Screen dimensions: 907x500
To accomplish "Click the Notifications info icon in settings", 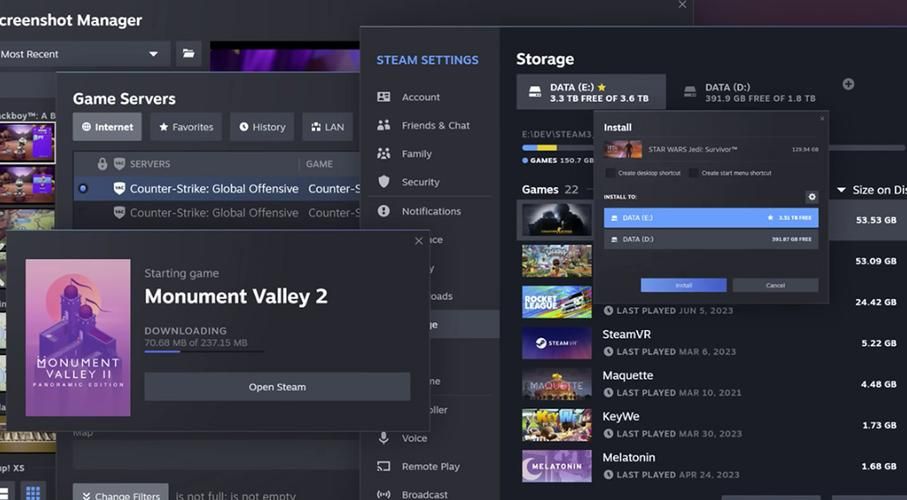I will tap(384, 211).
